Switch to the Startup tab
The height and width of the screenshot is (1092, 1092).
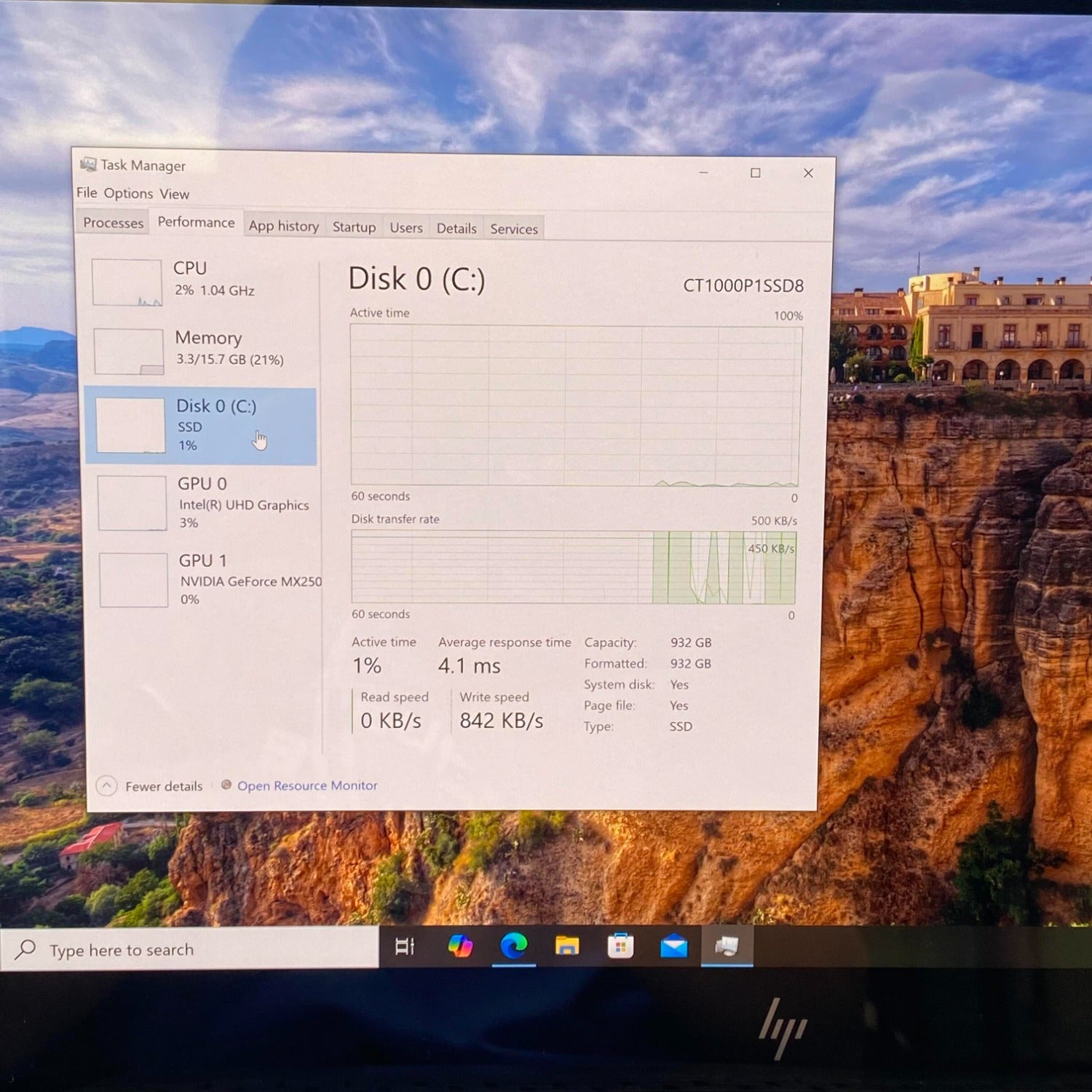[354, 227]
